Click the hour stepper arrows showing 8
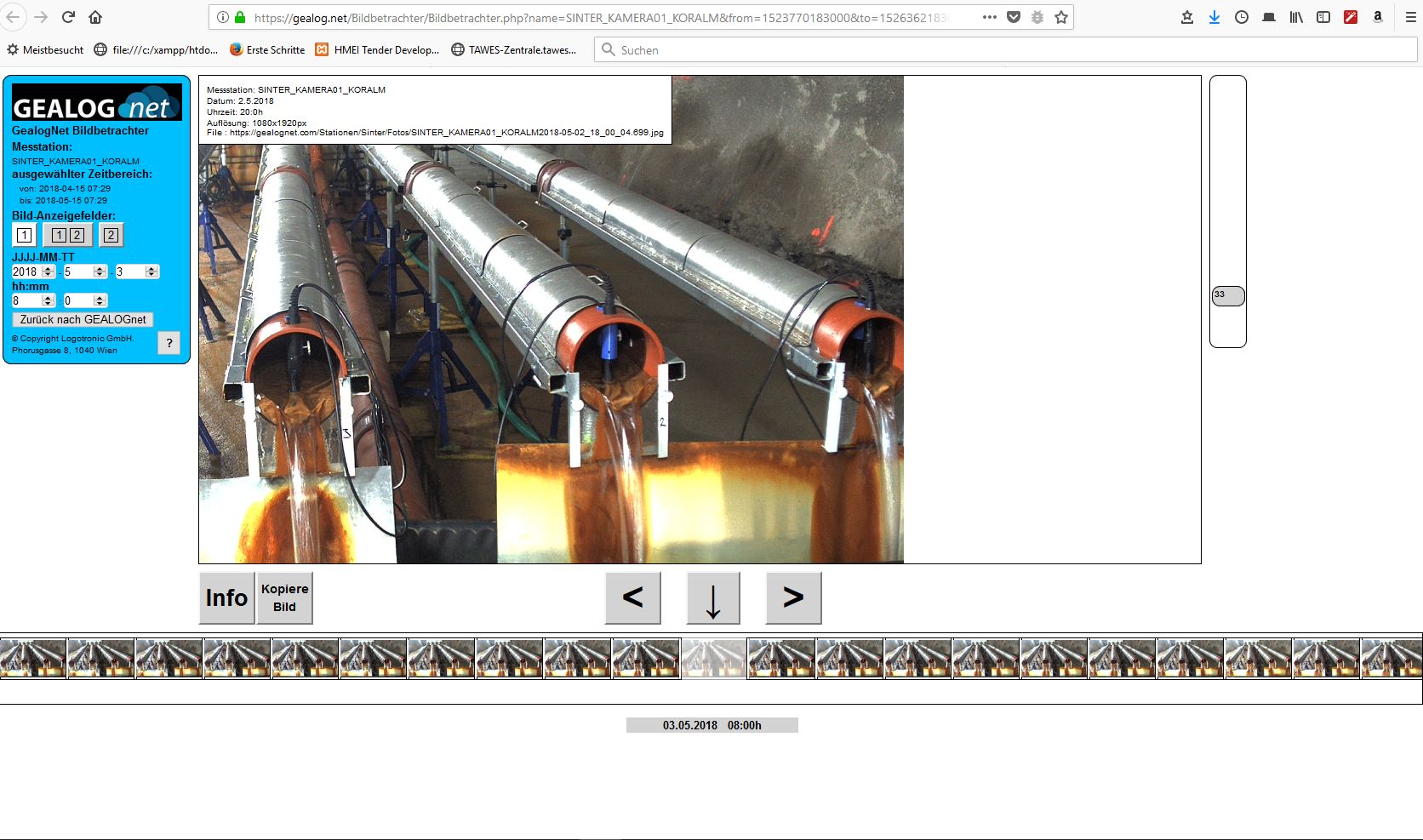1423x840 pixels. click(x=49, y=300)
